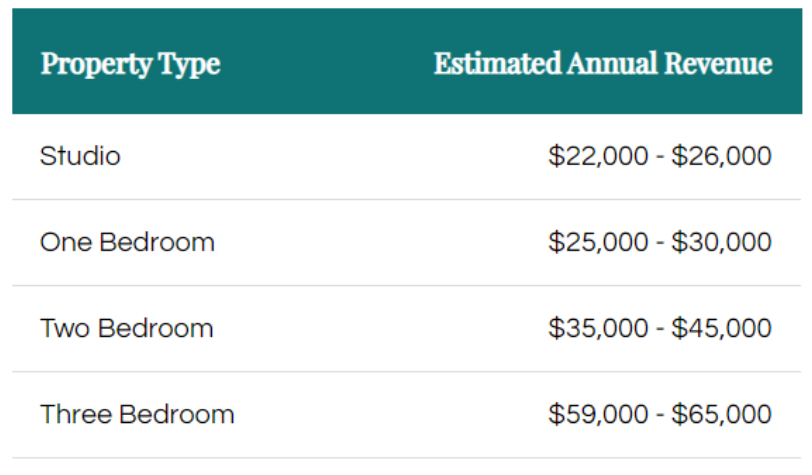The height and width of the screenshot is (475, 812).
Task: Click the $35,000 - $45,000 revenue value
Action: 660,328
